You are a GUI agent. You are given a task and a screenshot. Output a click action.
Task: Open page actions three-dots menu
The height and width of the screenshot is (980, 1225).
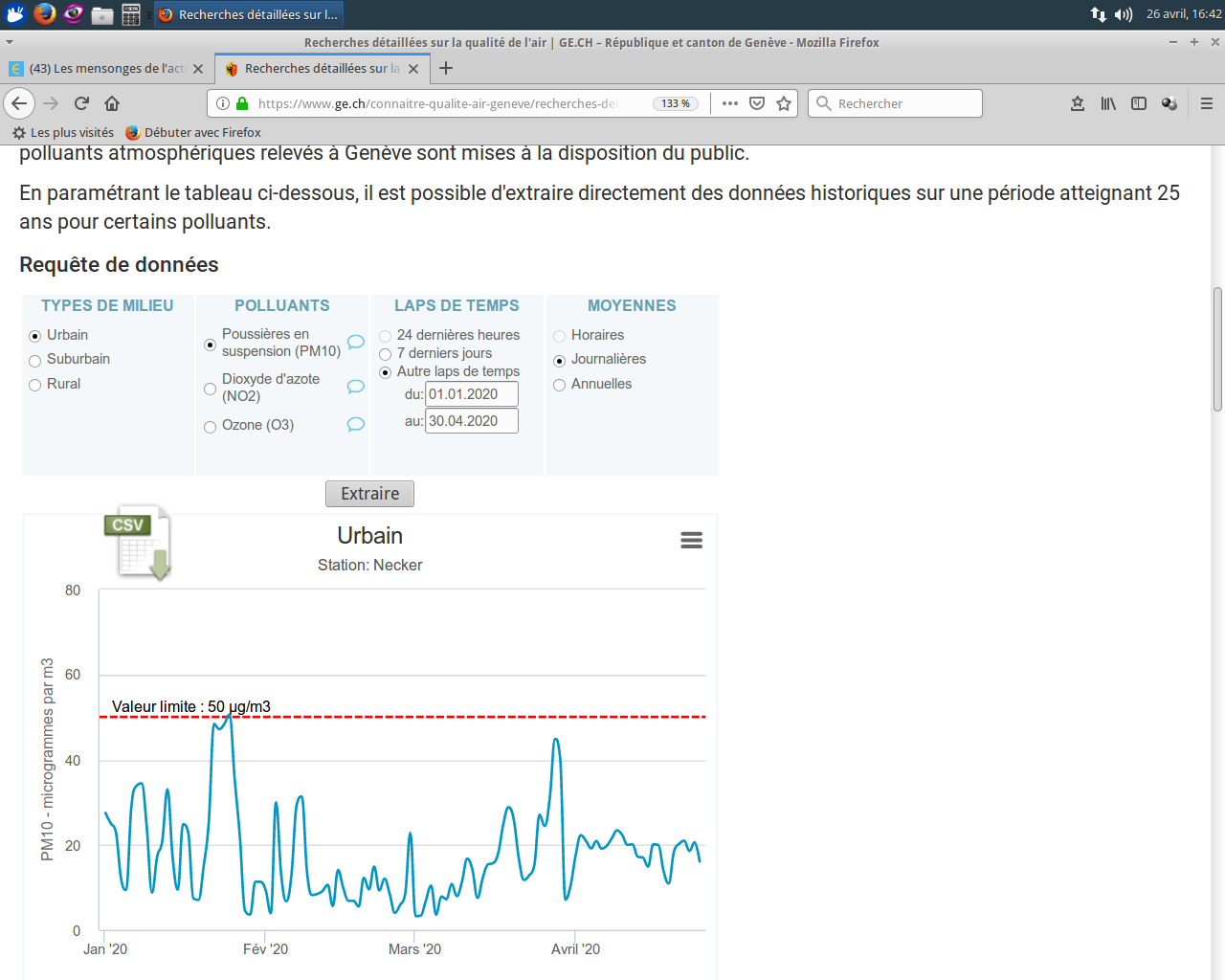click(x=730, y=103)
